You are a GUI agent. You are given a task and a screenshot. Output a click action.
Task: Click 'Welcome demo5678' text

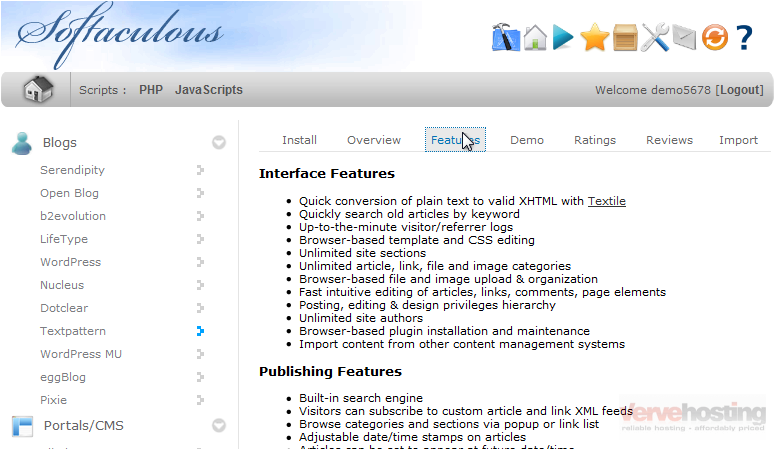point(653,90)
